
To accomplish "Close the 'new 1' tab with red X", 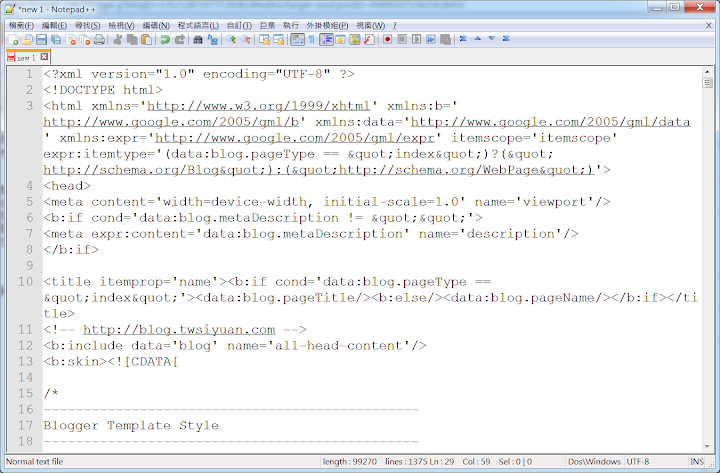I will [44, 57].
